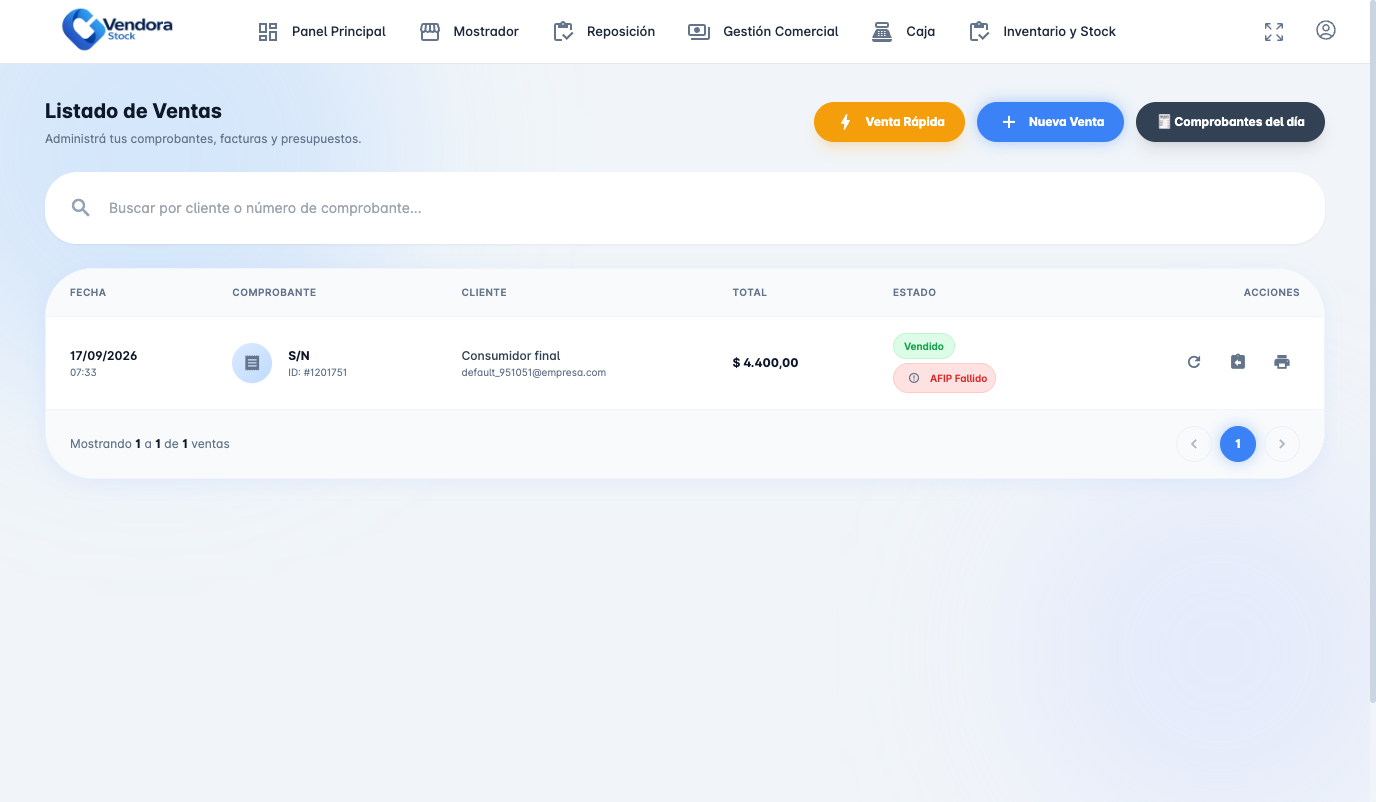Select page 1 in pagination

(x=1238, y=444)
